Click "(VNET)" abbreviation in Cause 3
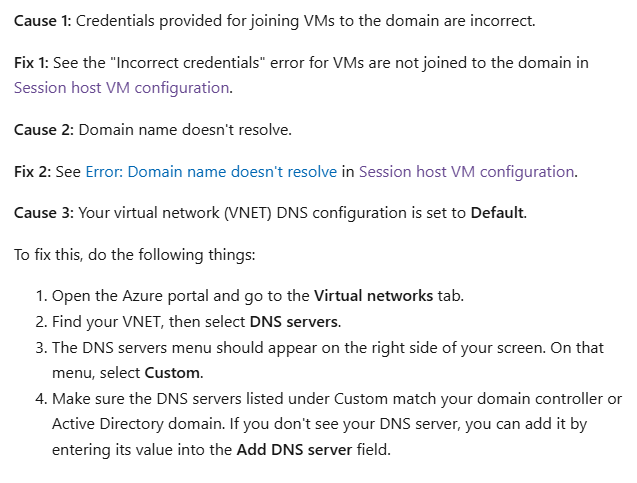The image size is (637, 483). [x=248, y=213]
